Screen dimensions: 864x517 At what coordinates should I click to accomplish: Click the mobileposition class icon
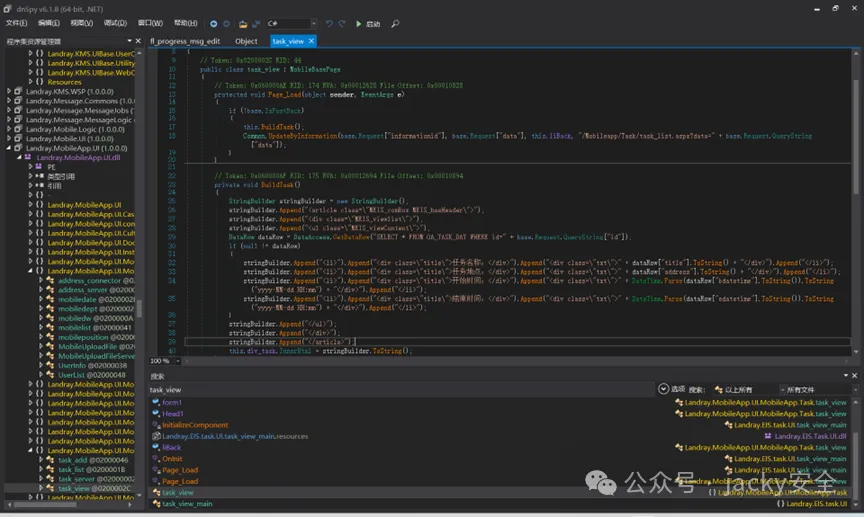[50, 337]
